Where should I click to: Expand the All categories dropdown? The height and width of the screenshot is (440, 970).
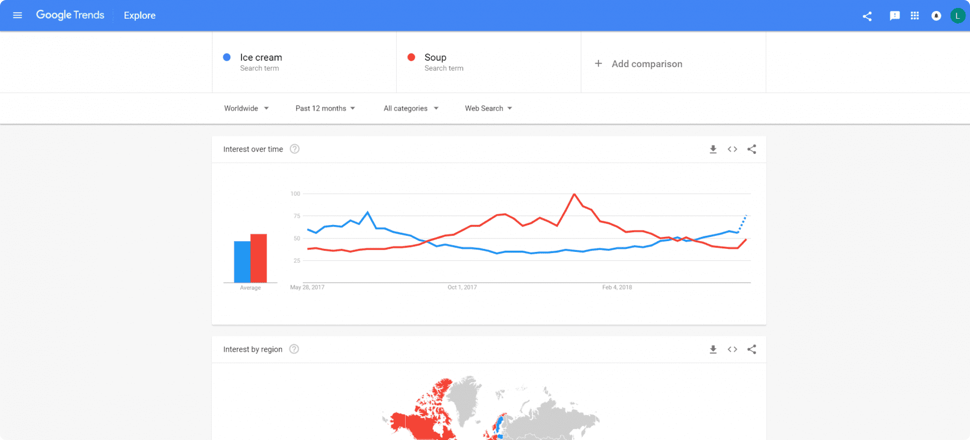[x=411, y=108]
